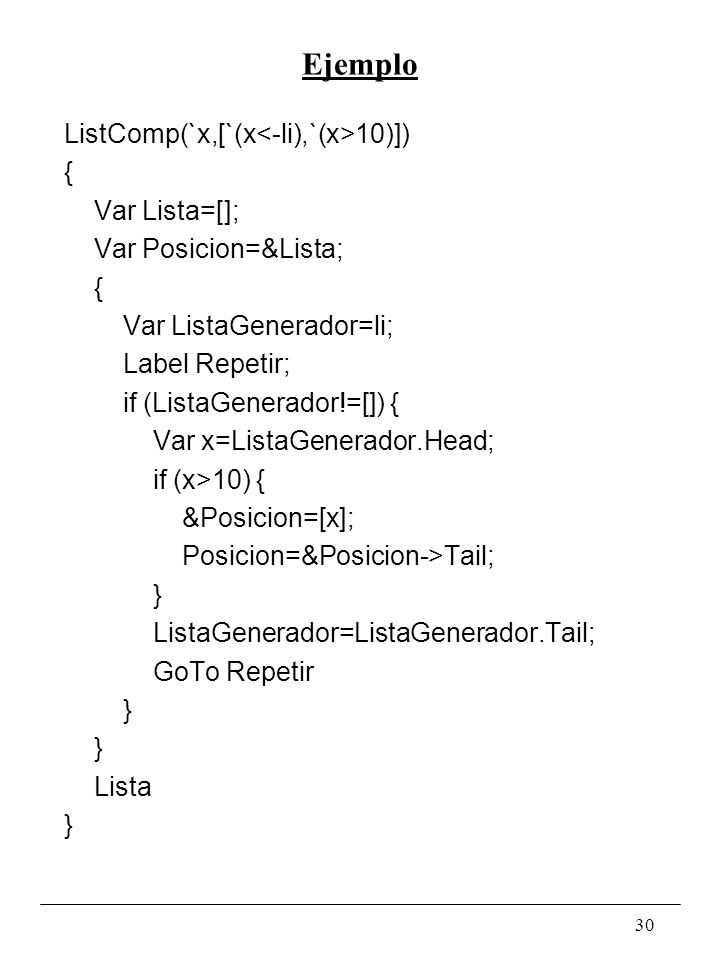Click the Var Posicion=&Lista; line
The height and width of the screenshot is (960, 720).
[219, 249]
